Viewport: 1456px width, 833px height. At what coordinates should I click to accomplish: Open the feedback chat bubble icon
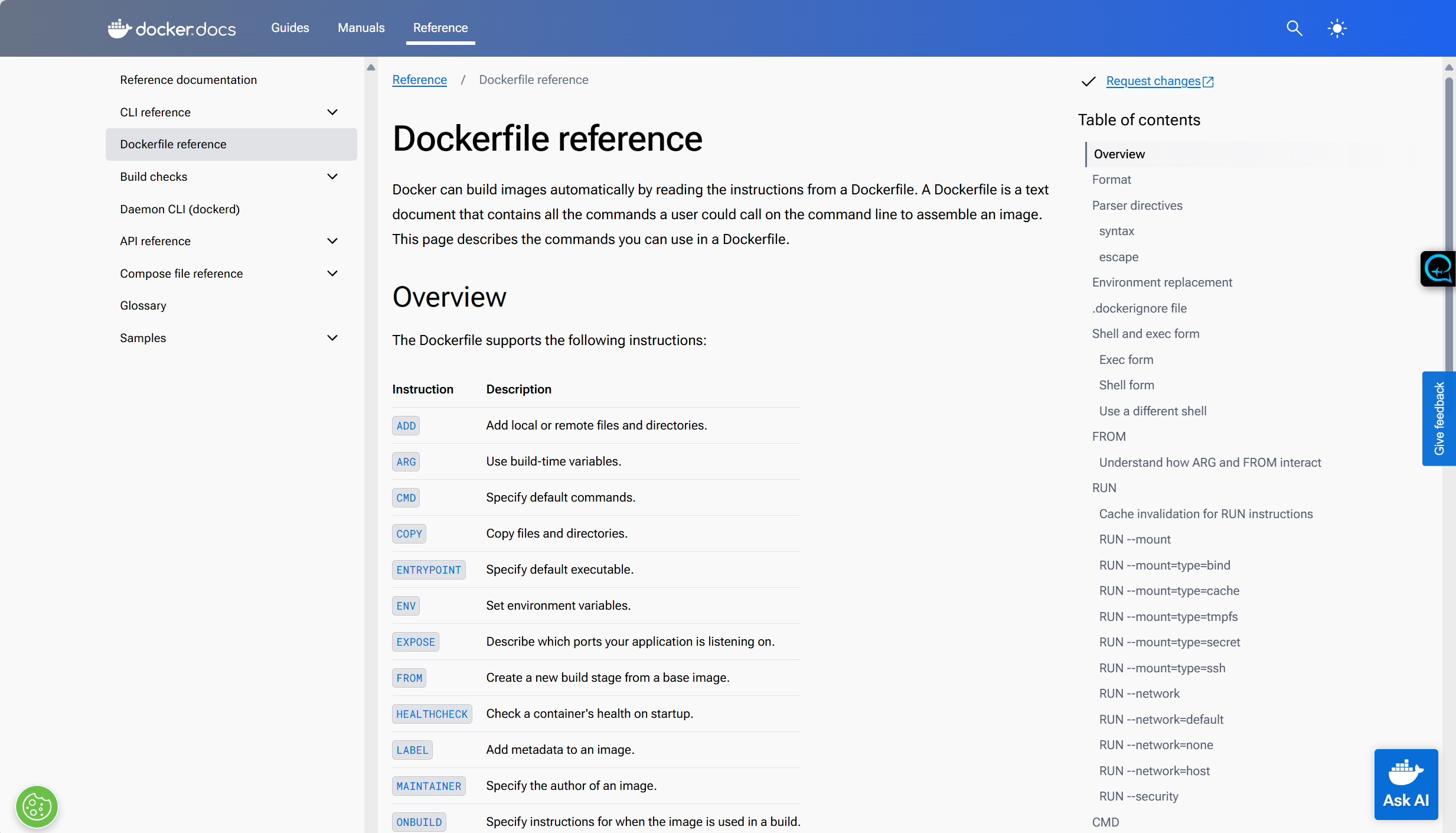[1438, 269]
